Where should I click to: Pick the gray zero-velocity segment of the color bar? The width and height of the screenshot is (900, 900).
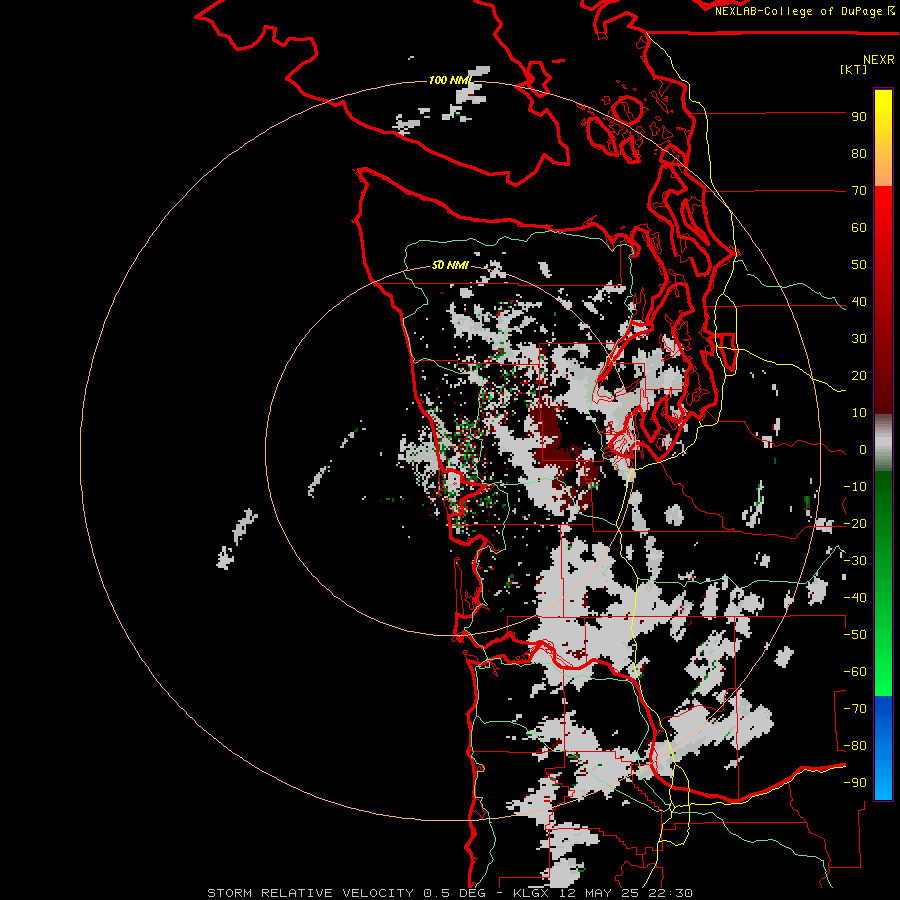[x=883, y=442]
